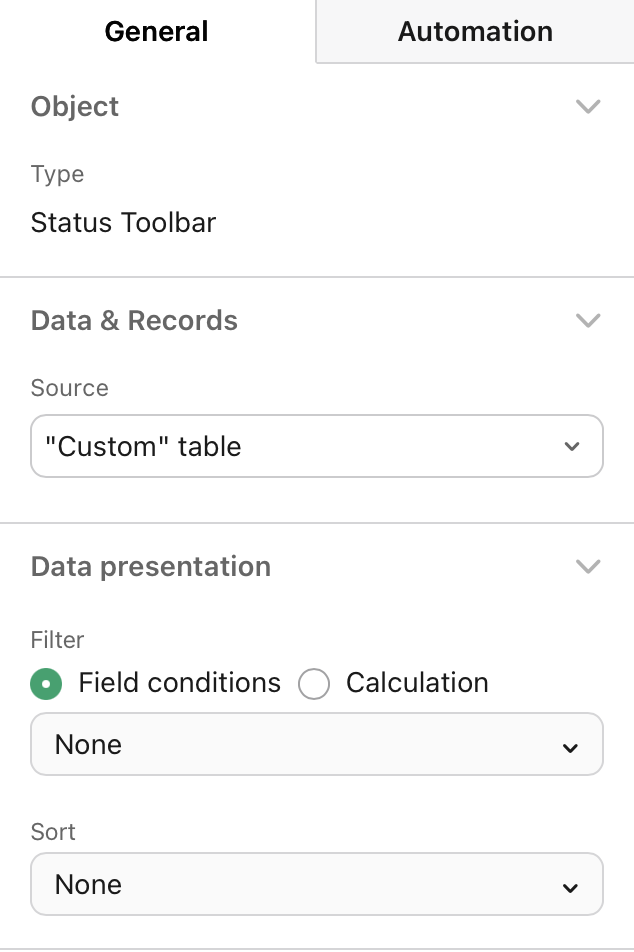634x952 pixels.
Task: Click the Data presentation collapse chevron
Action: click(x=589, y=566)
